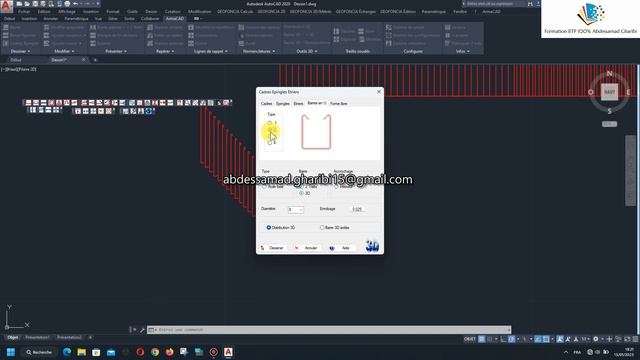Select the 3D barre radio option
The width and height of the screenshot is (640, 360).
coord(301,193)
